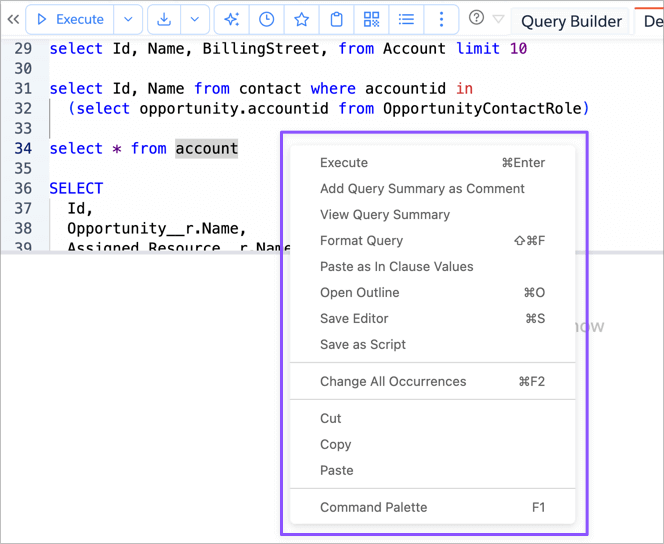Screen dimensions: 664x544
Task: Open the download options dropdown arrow
Action: [x=194, y=20]
